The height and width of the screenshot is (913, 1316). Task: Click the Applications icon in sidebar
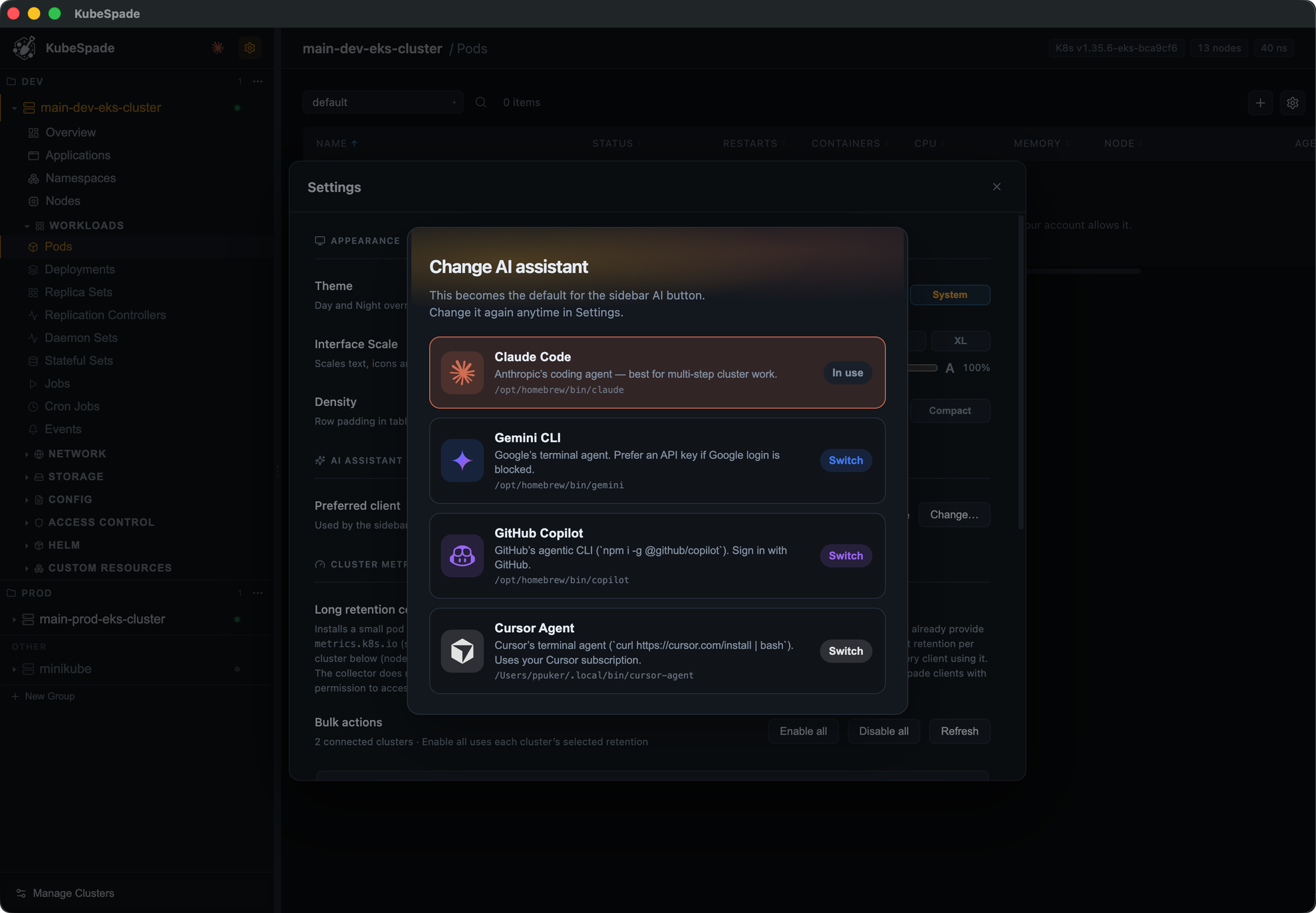pos(33,156)
